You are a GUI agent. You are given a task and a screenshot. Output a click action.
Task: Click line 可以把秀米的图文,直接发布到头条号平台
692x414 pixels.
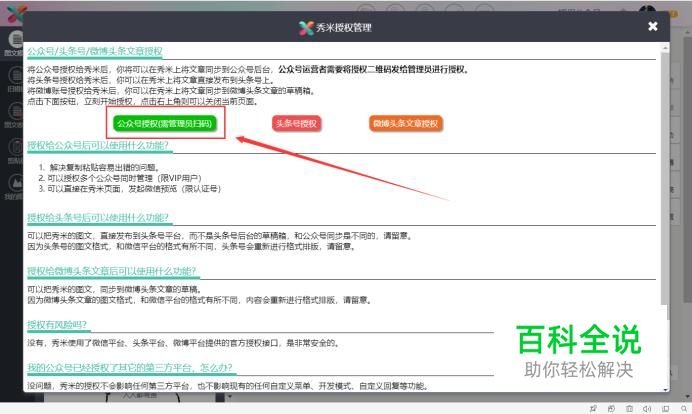point(220,236)
